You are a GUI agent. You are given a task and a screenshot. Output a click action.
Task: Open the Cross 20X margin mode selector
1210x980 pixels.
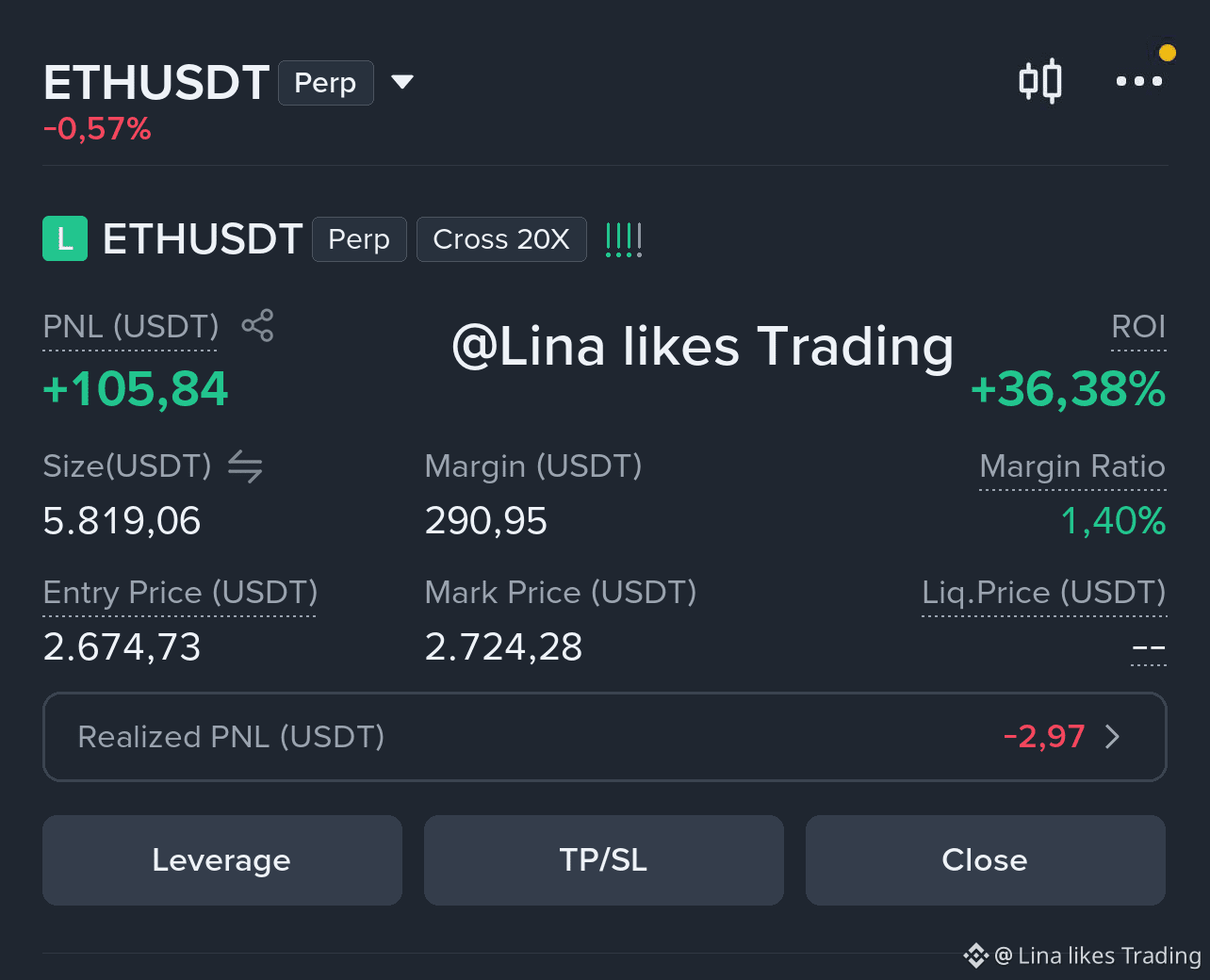click(x=501, y=239)
